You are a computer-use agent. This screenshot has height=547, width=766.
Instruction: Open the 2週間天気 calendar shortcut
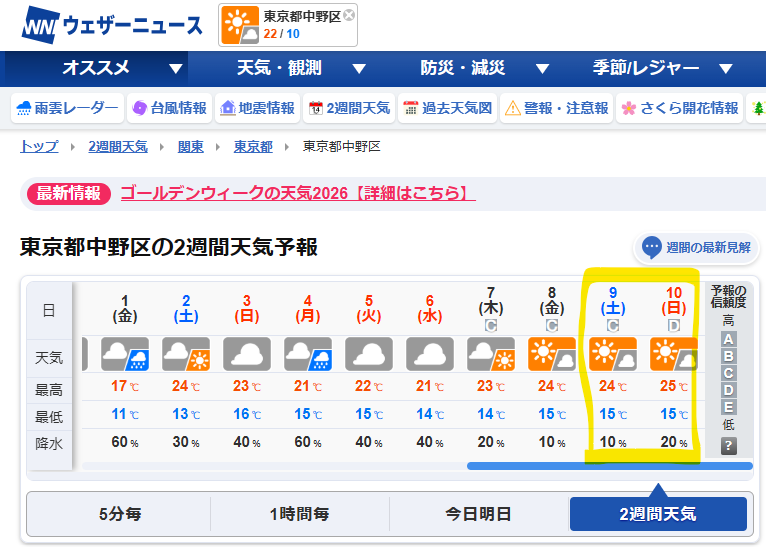[x=349, y=108]
